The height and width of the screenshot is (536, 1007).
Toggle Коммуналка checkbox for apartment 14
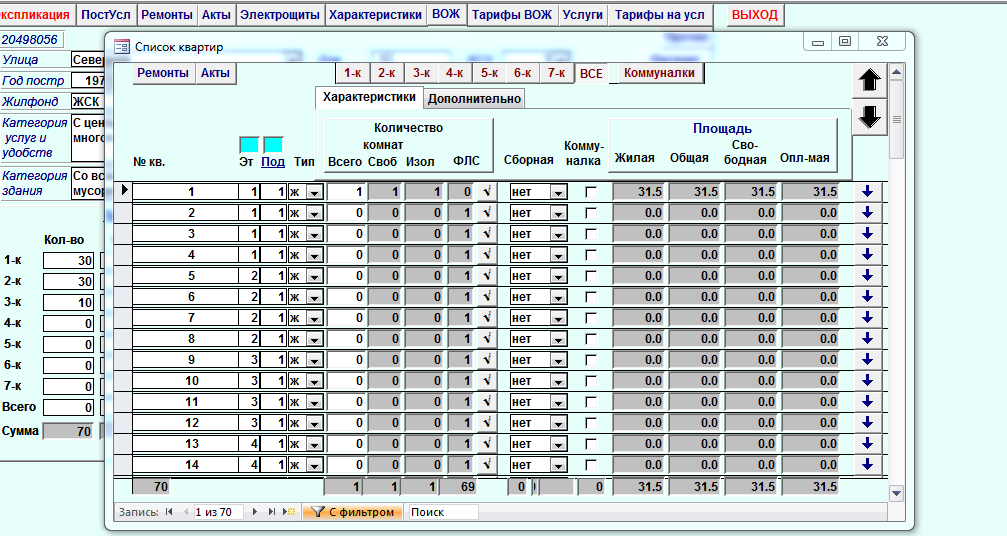591,465
